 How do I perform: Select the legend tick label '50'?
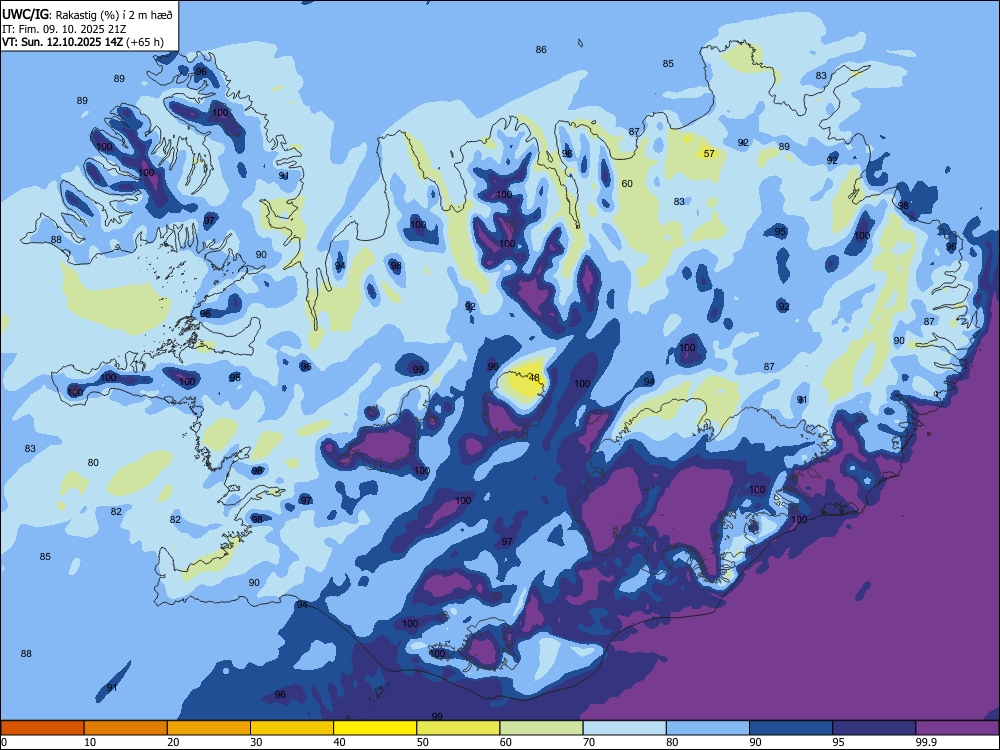[423, 742]
